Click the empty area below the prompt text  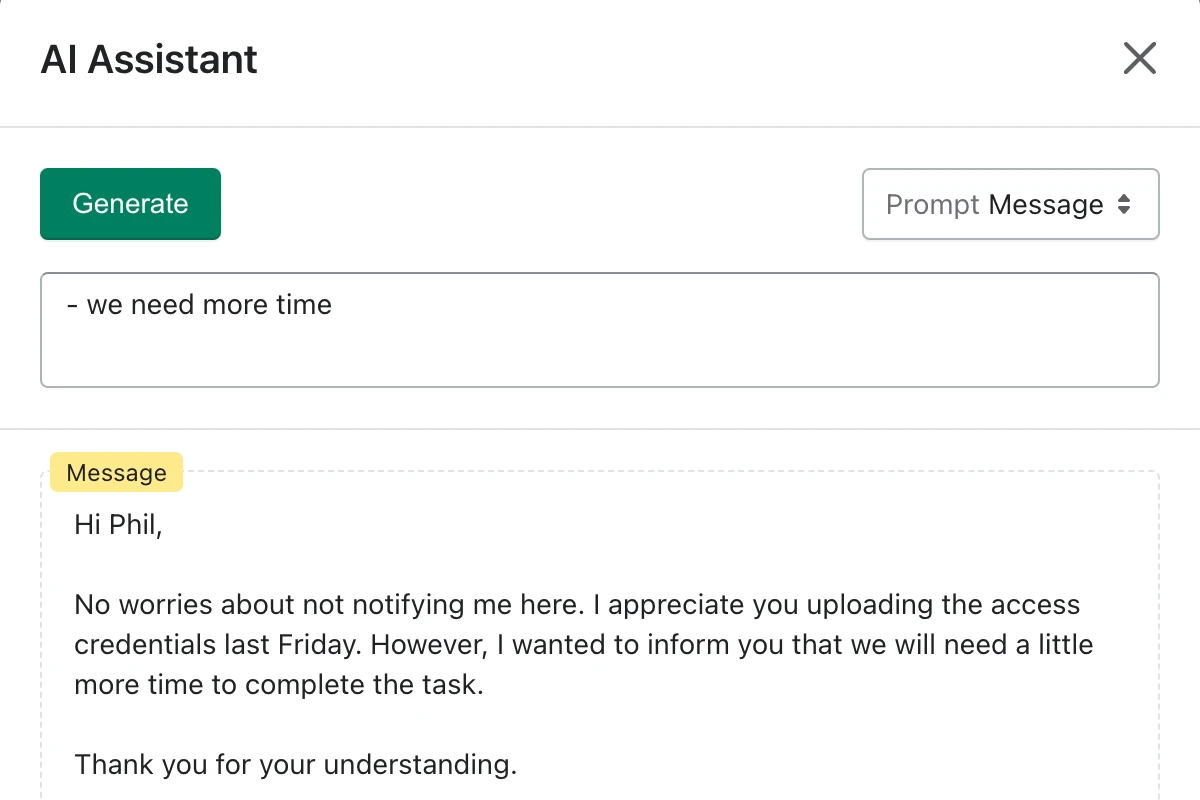click(x=600, y=355)
